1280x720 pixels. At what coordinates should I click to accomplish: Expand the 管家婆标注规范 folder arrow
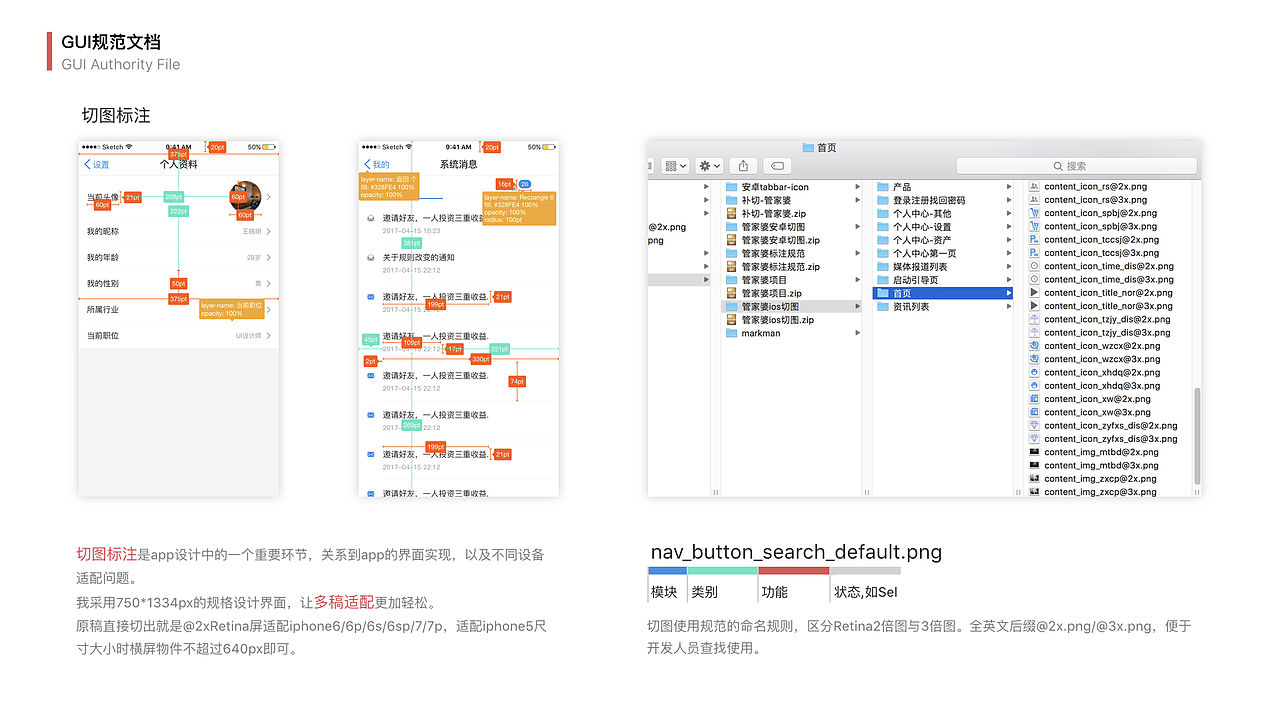857,254
